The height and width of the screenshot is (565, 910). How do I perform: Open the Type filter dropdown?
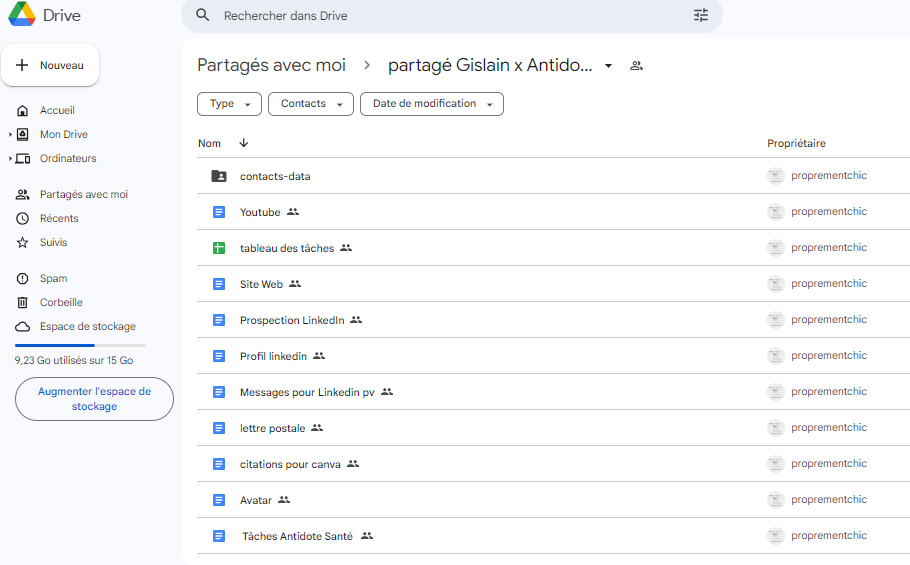point(229,104)
